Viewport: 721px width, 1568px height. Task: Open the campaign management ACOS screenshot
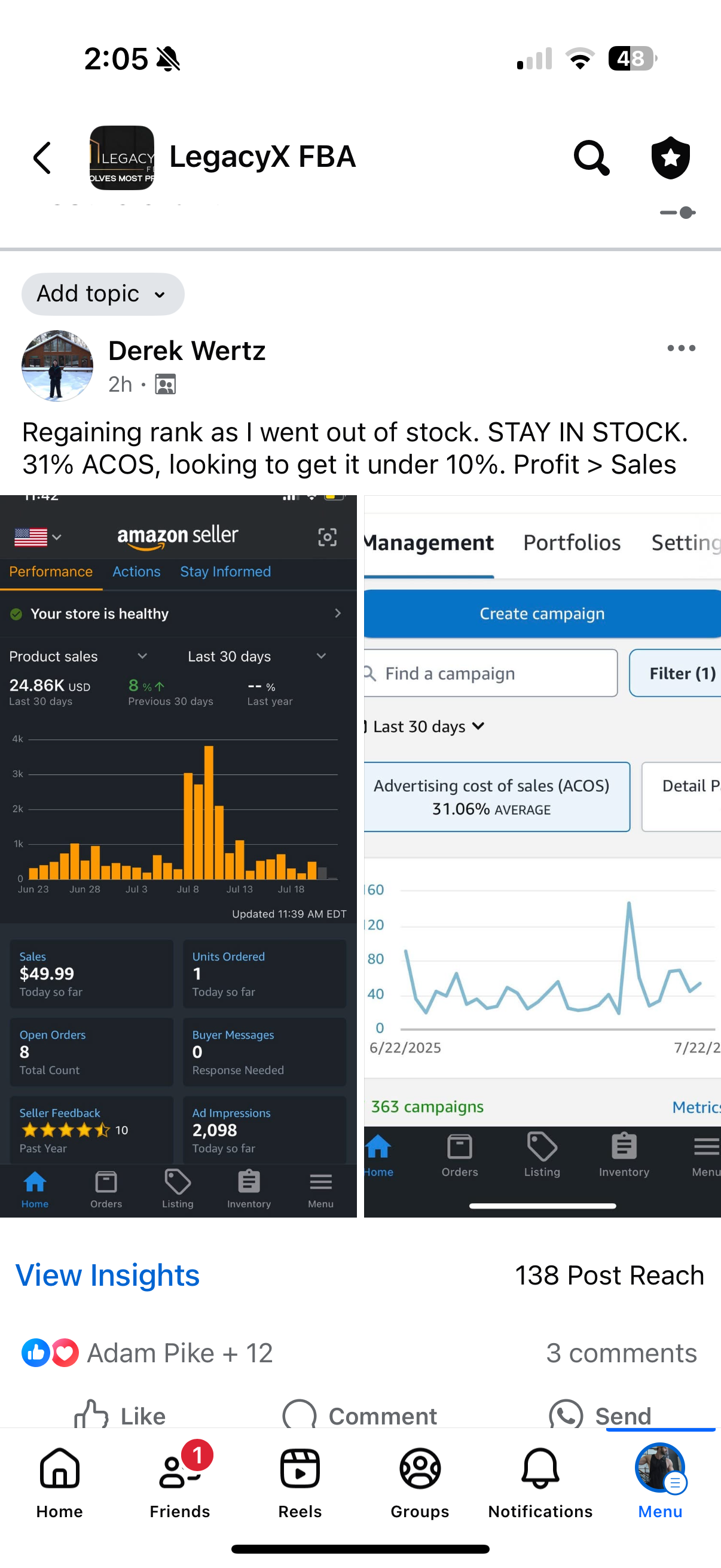[x=543, y=856]
